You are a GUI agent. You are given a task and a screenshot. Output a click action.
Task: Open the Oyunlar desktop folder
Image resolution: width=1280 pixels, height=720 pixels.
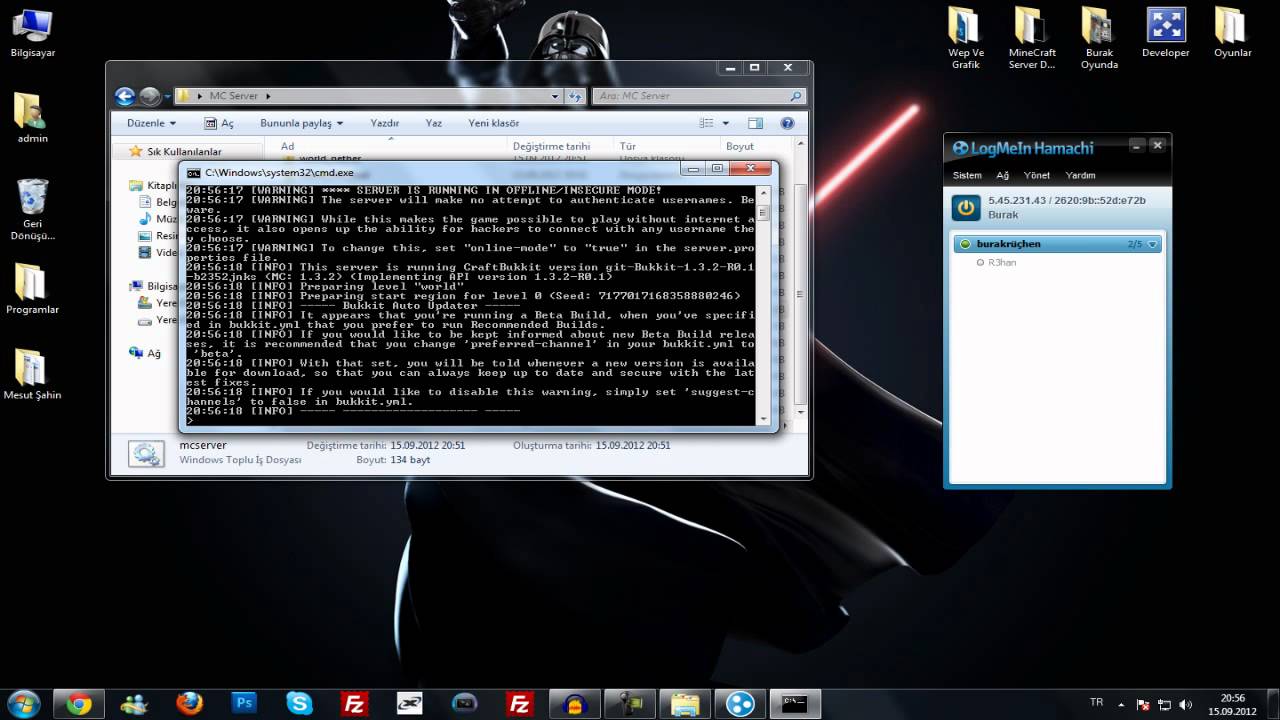(1232, 32)
